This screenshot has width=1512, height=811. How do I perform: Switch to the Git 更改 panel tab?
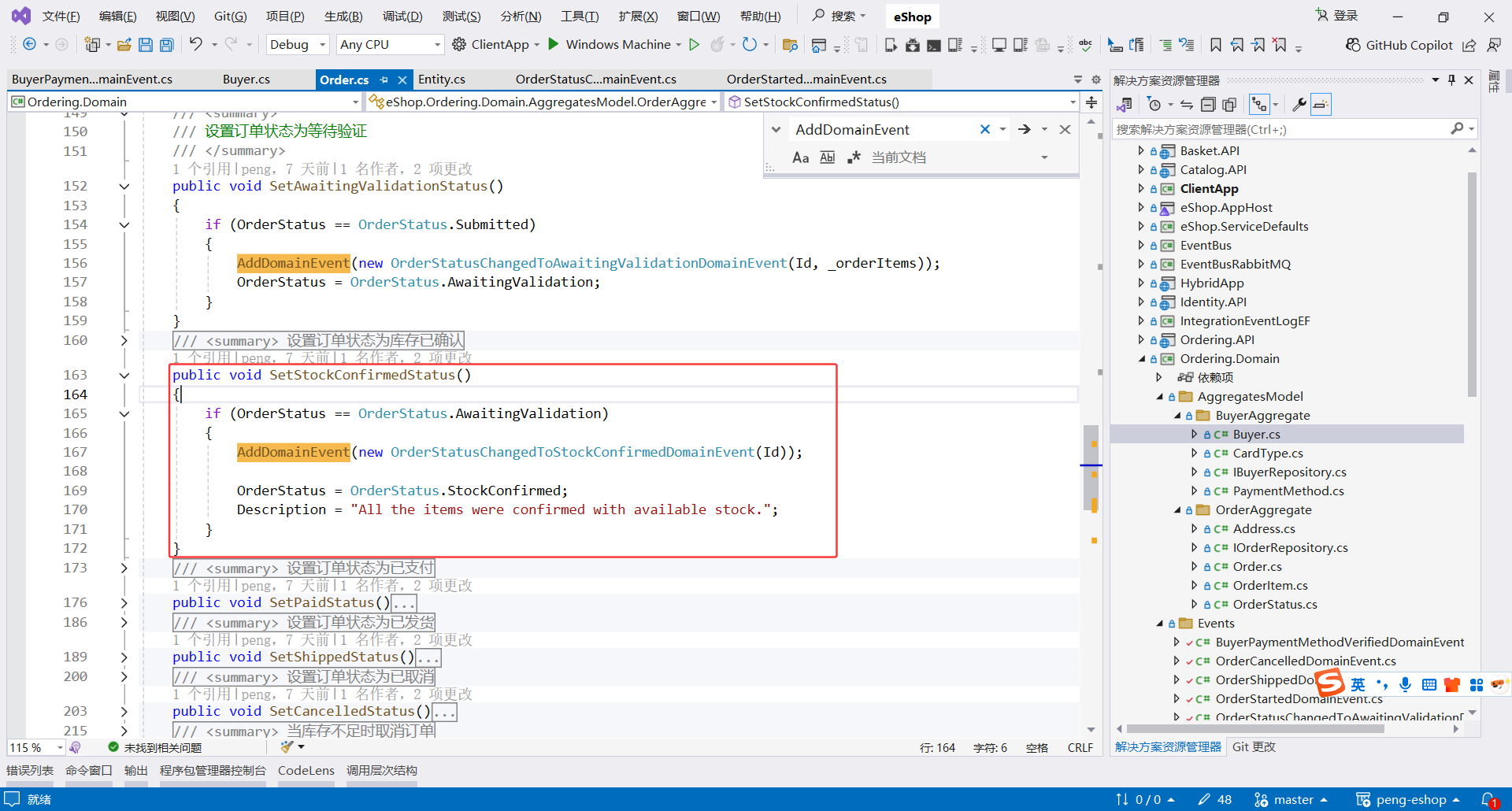[1254, 747]
